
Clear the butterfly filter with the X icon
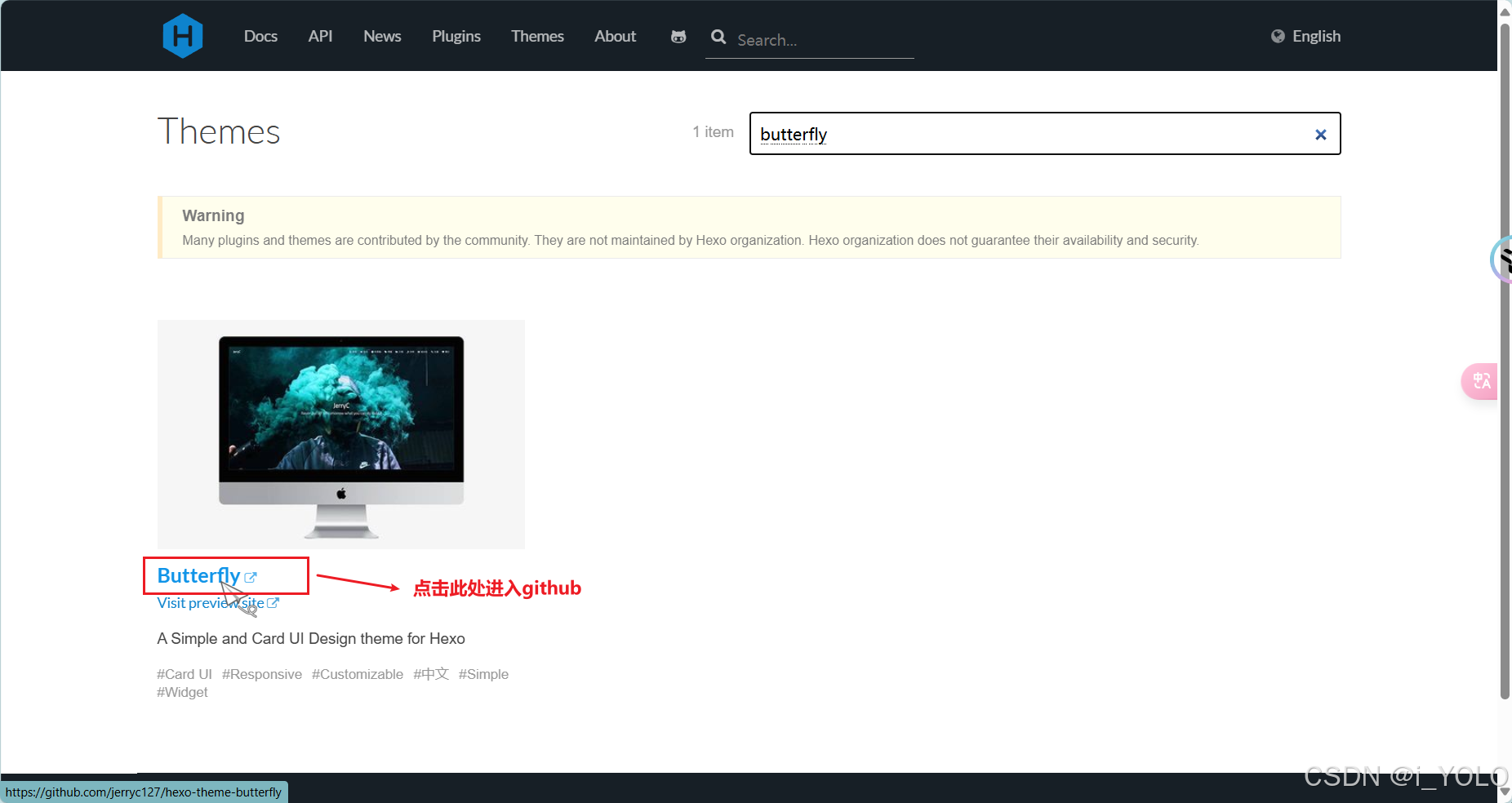tap(1320, 134)
